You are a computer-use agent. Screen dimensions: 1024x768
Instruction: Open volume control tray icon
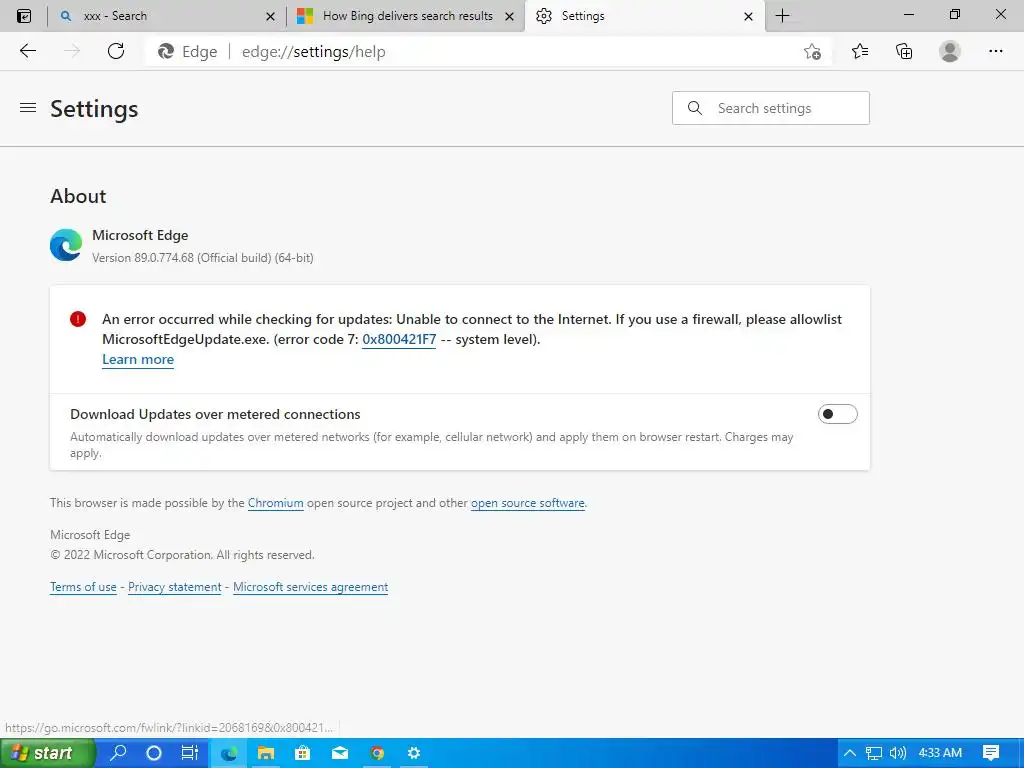(897, 753)
